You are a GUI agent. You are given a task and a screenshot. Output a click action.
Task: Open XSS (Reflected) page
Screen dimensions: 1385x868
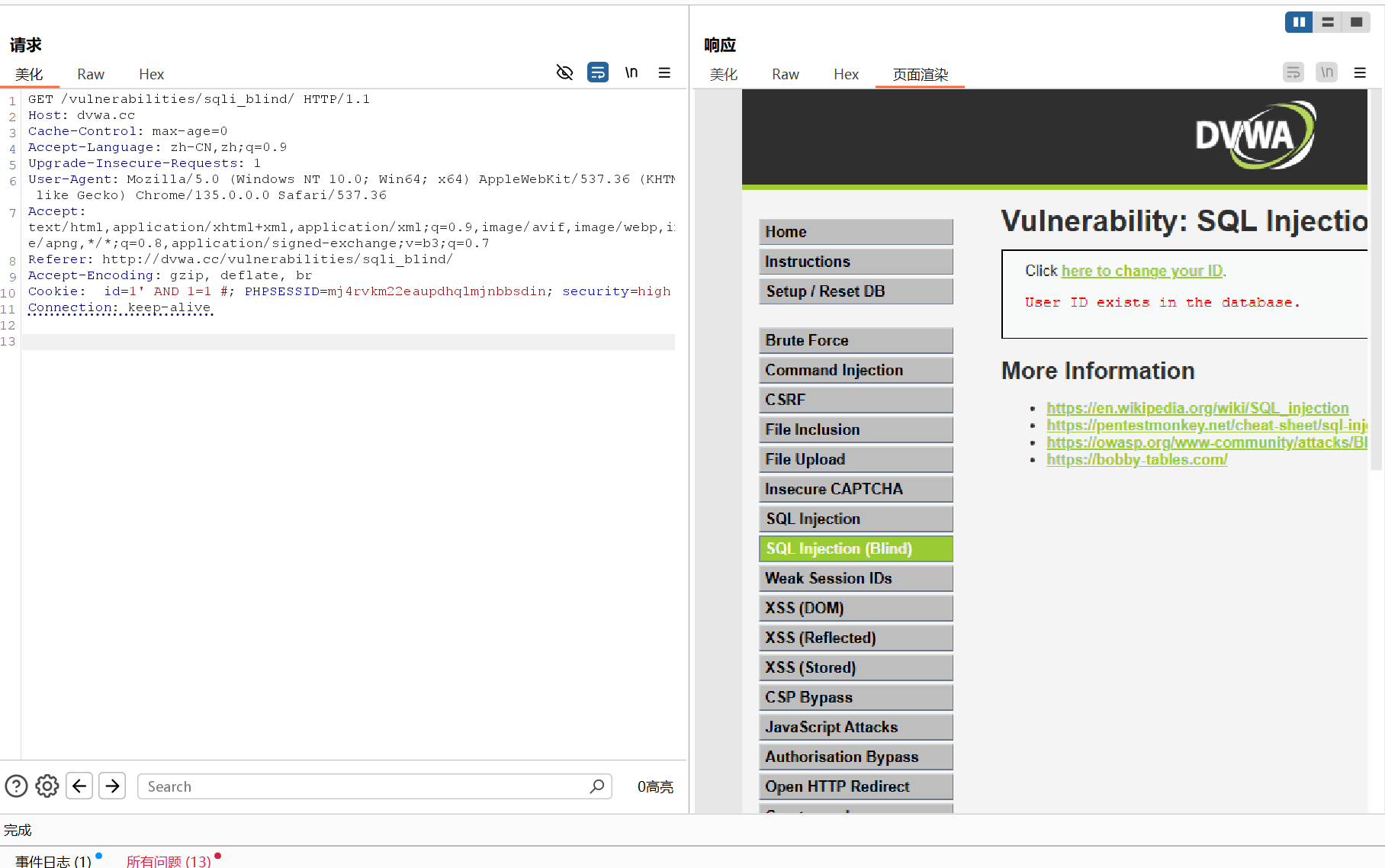click(856, 638)
